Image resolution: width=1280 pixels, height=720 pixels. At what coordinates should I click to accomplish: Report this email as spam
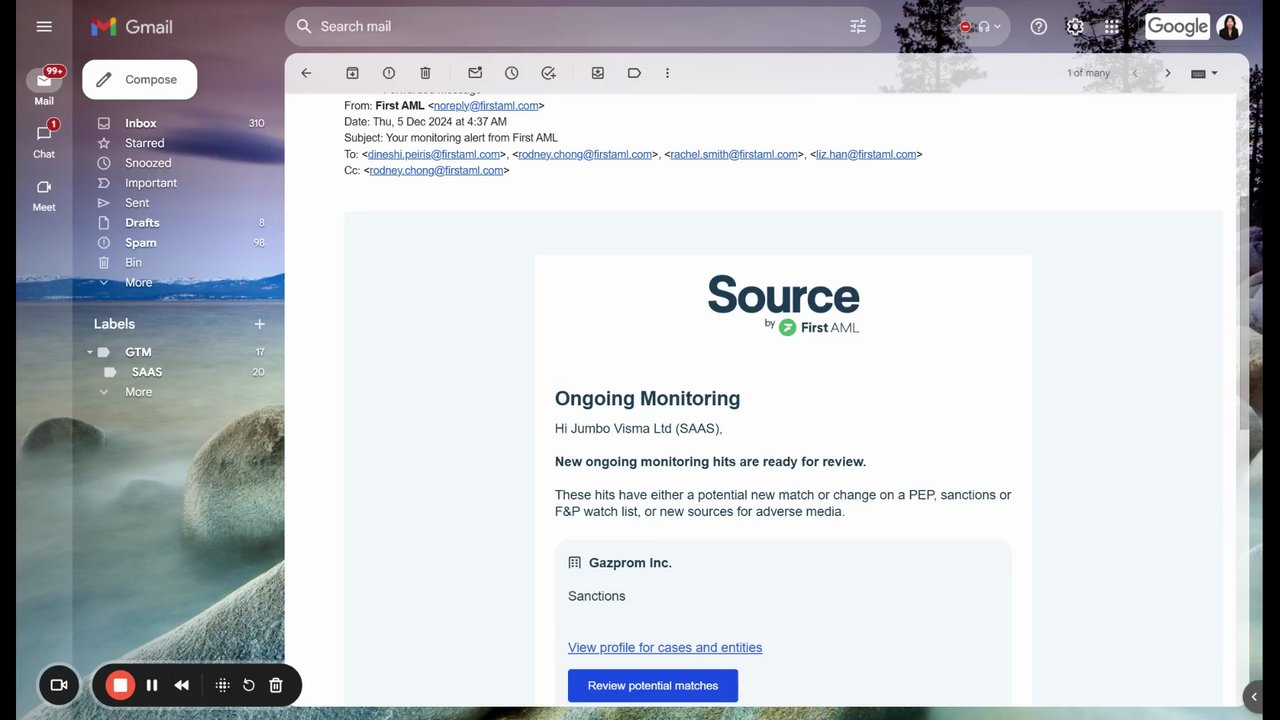389,73
